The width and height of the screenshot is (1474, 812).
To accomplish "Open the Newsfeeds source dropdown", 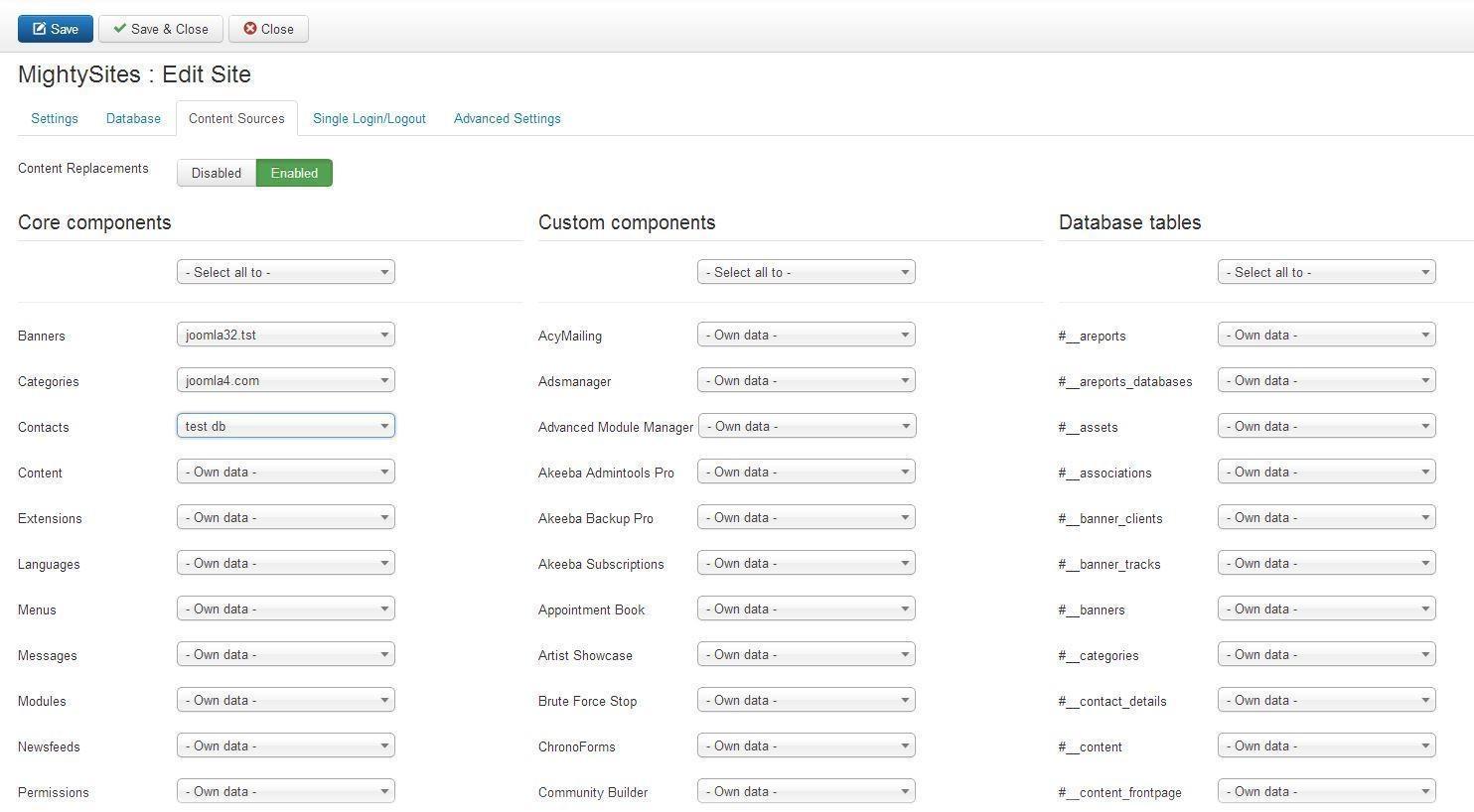I will click(286, 745).
